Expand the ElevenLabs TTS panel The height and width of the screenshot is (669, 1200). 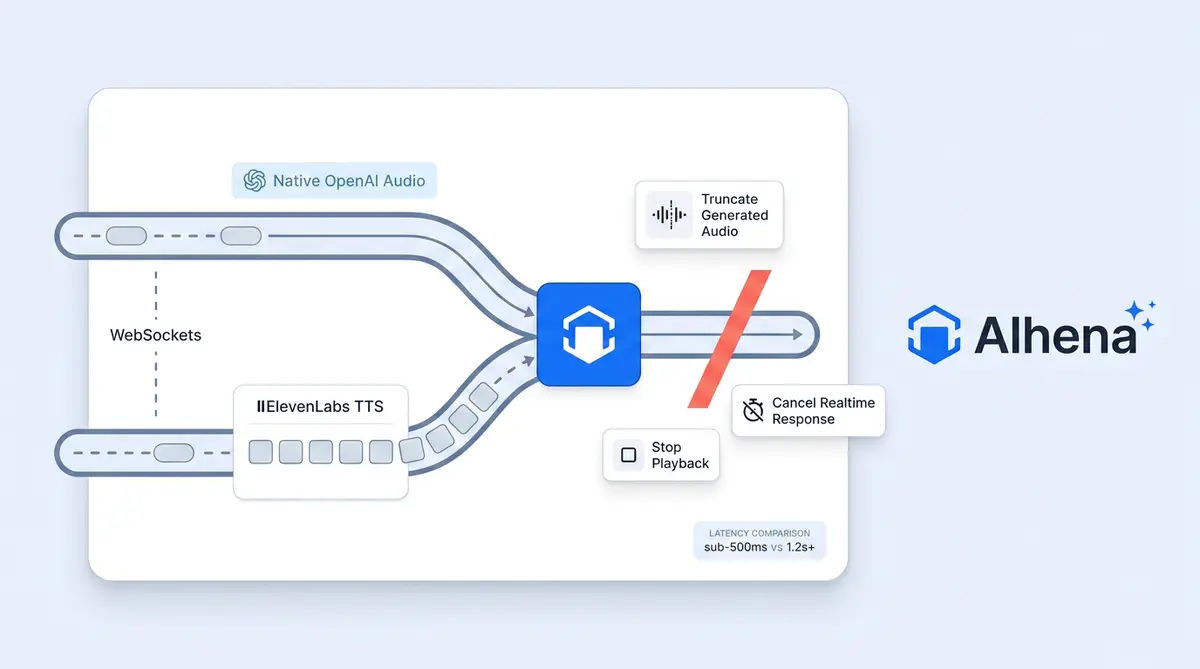pos(320,440)
